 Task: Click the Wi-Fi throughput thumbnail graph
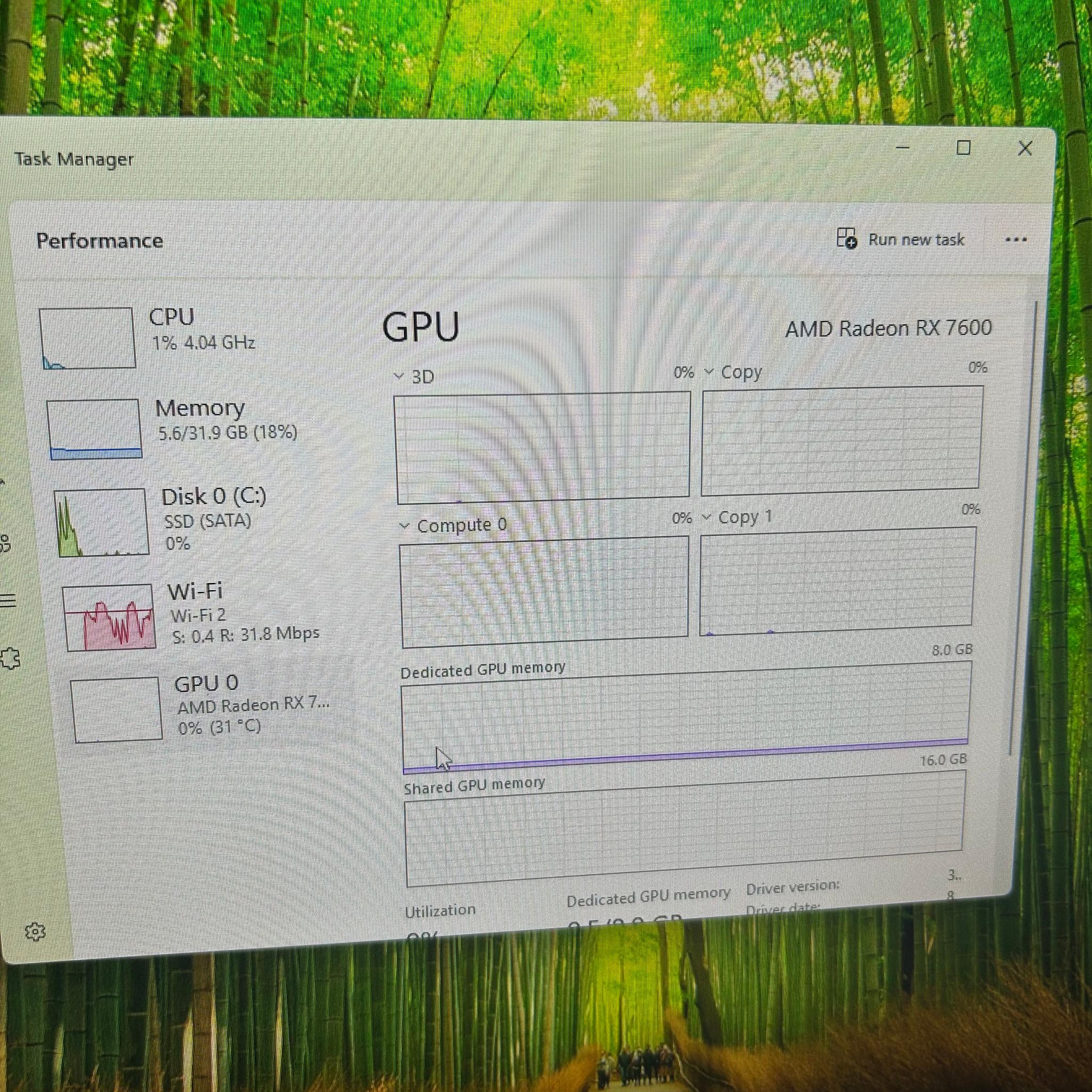pos(109,617)
